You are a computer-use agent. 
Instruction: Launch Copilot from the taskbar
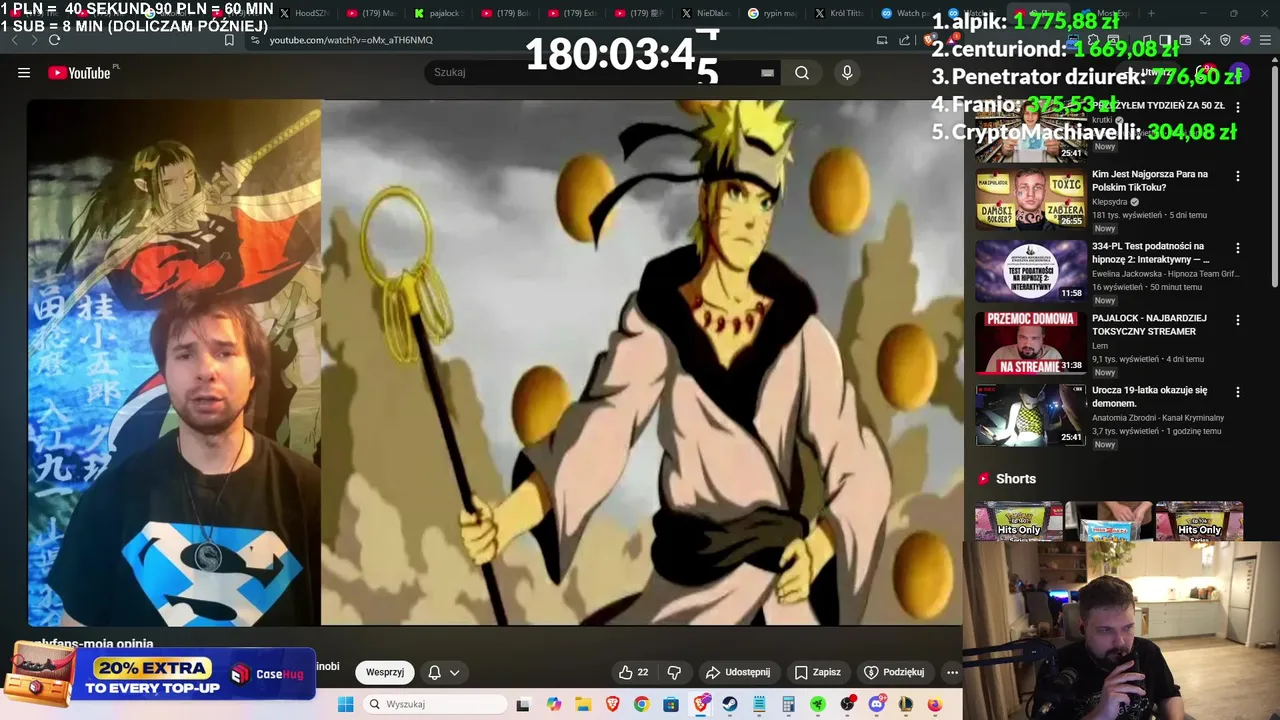[x=554, y=704]
